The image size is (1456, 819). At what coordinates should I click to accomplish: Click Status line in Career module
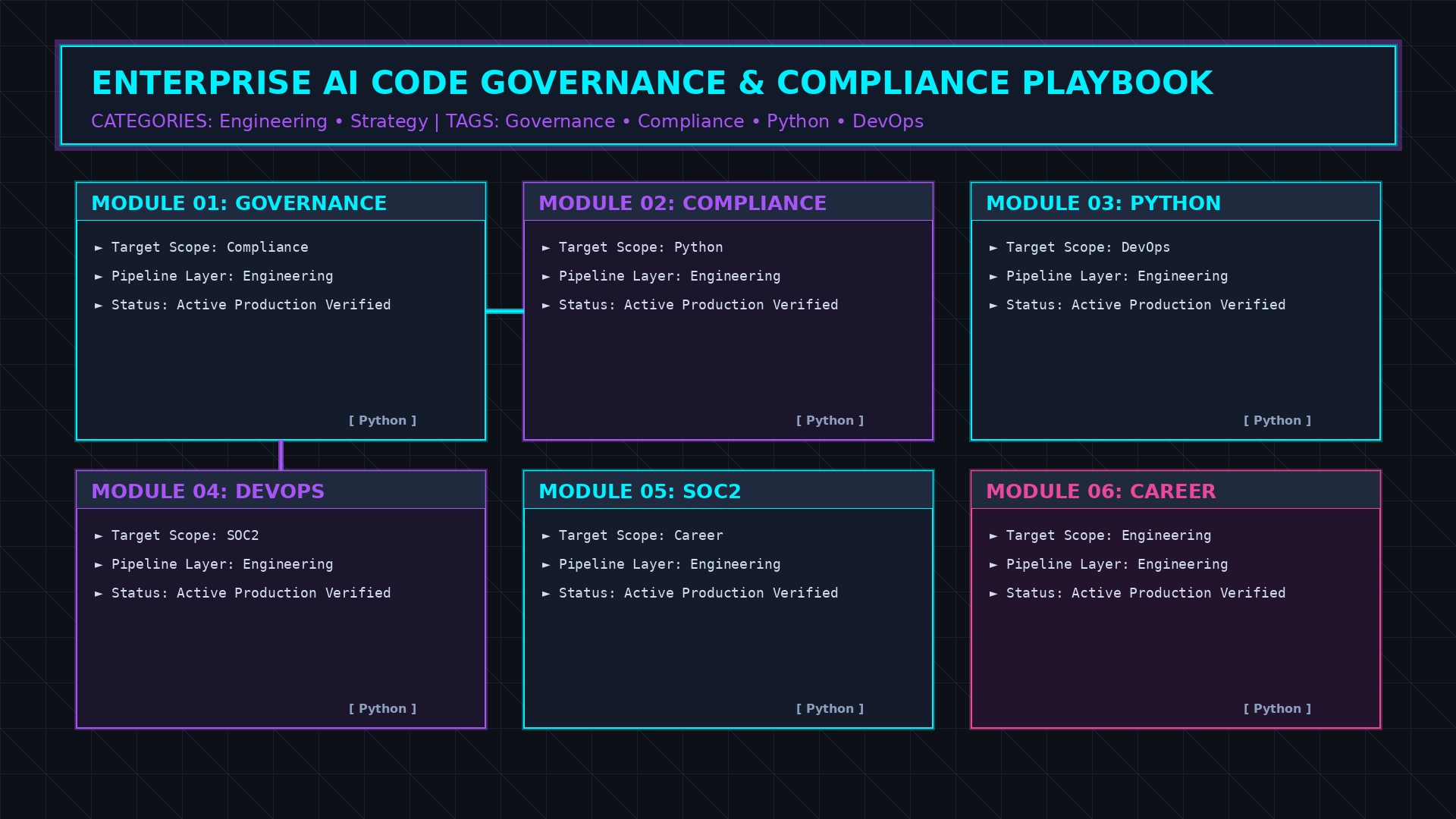click(1137, 593)
